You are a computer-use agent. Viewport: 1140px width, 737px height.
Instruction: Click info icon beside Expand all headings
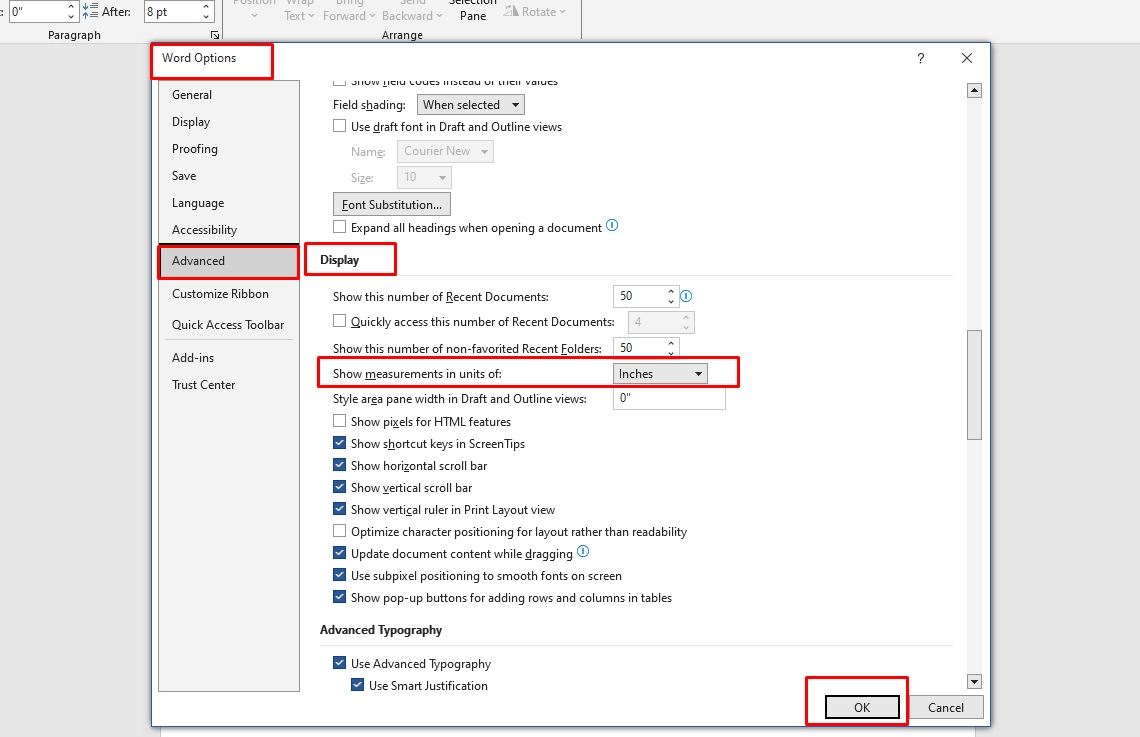tap(612, 226)
